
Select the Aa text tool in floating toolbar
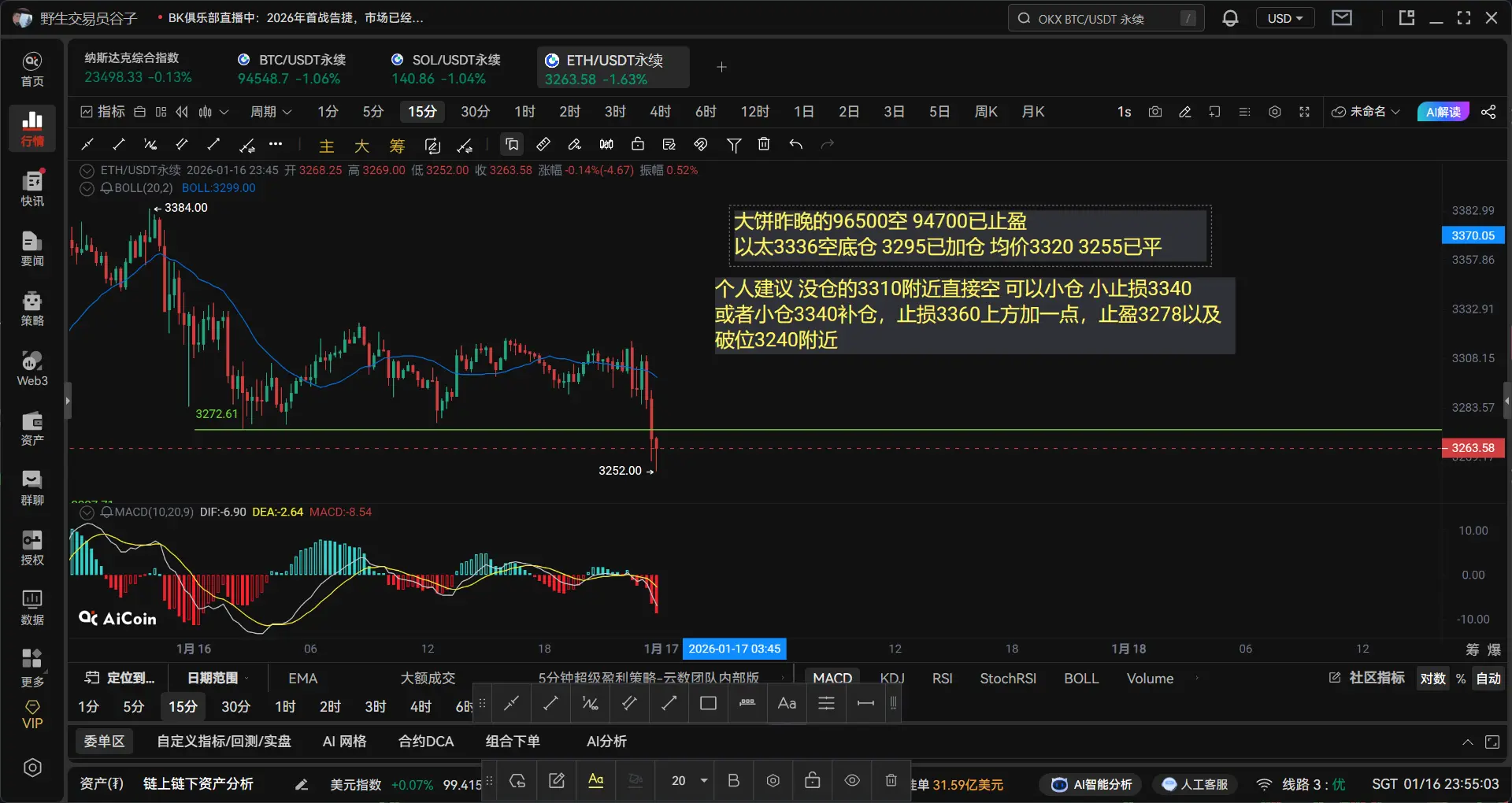(x=787, y=703)
